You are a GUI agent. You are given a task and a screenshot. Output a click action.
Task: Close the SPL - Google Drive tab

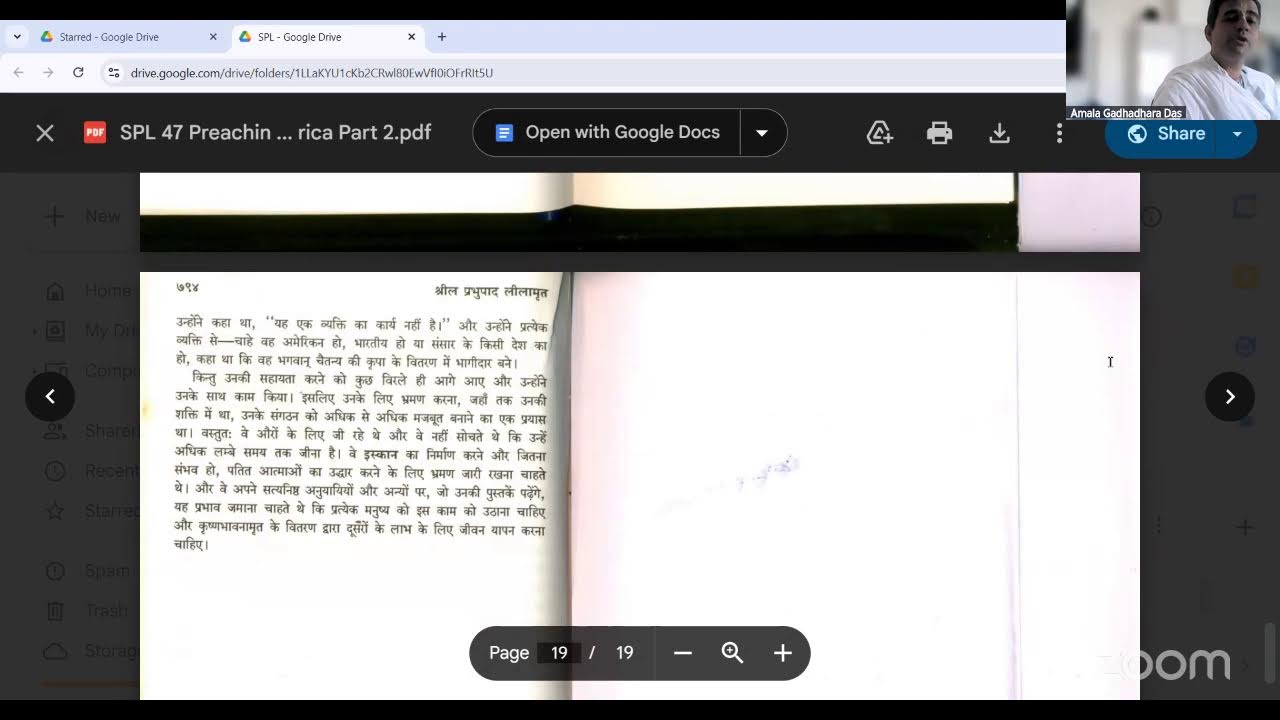(411, 37)
